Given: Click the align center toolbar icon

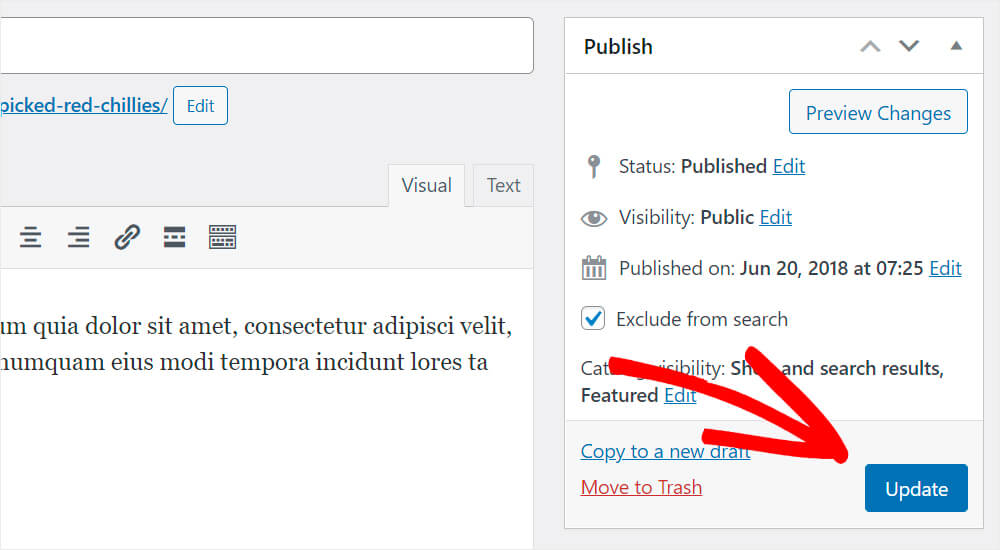Looking at the screenshot, I should pyautogui.click(x=31, y=237).
